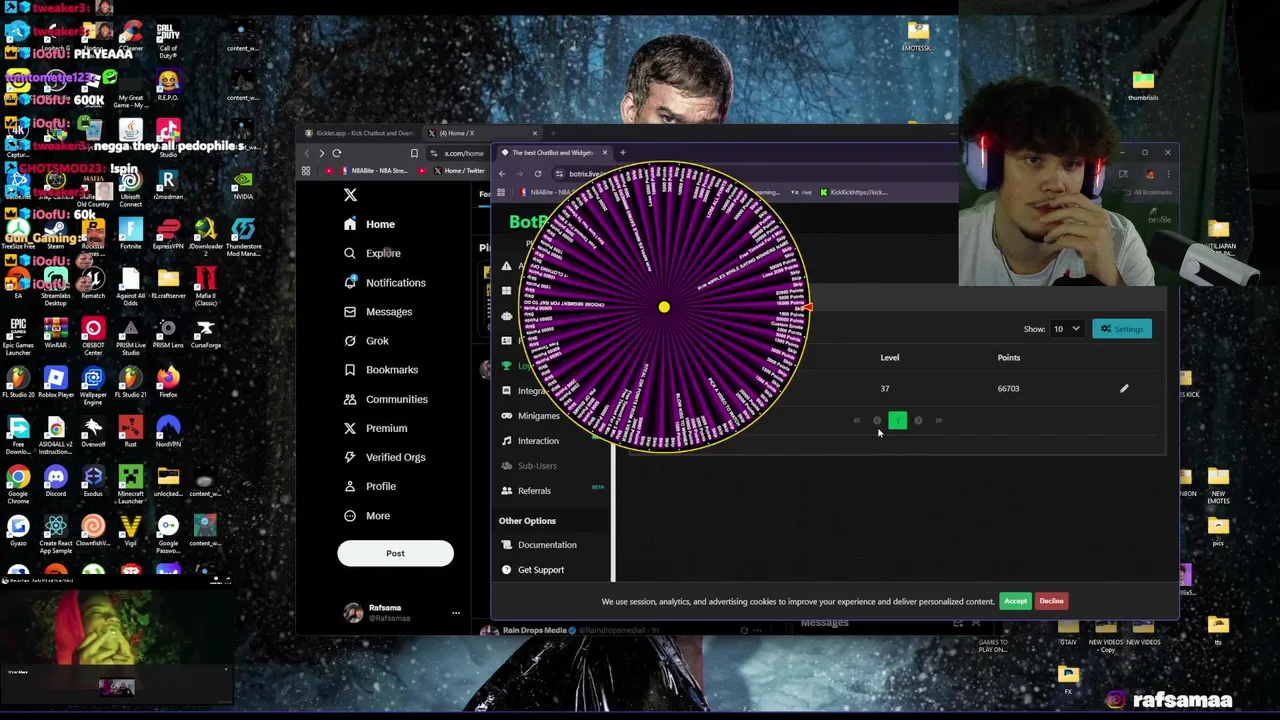The width and height of the screenshot is (1280, 720).
Task: Open new tab in BotRix browser window
Action: point(623,153)
